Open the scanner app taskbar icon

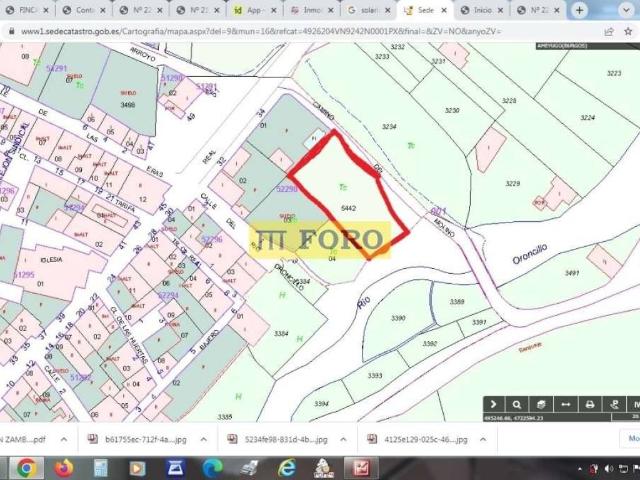pos(176,468)
